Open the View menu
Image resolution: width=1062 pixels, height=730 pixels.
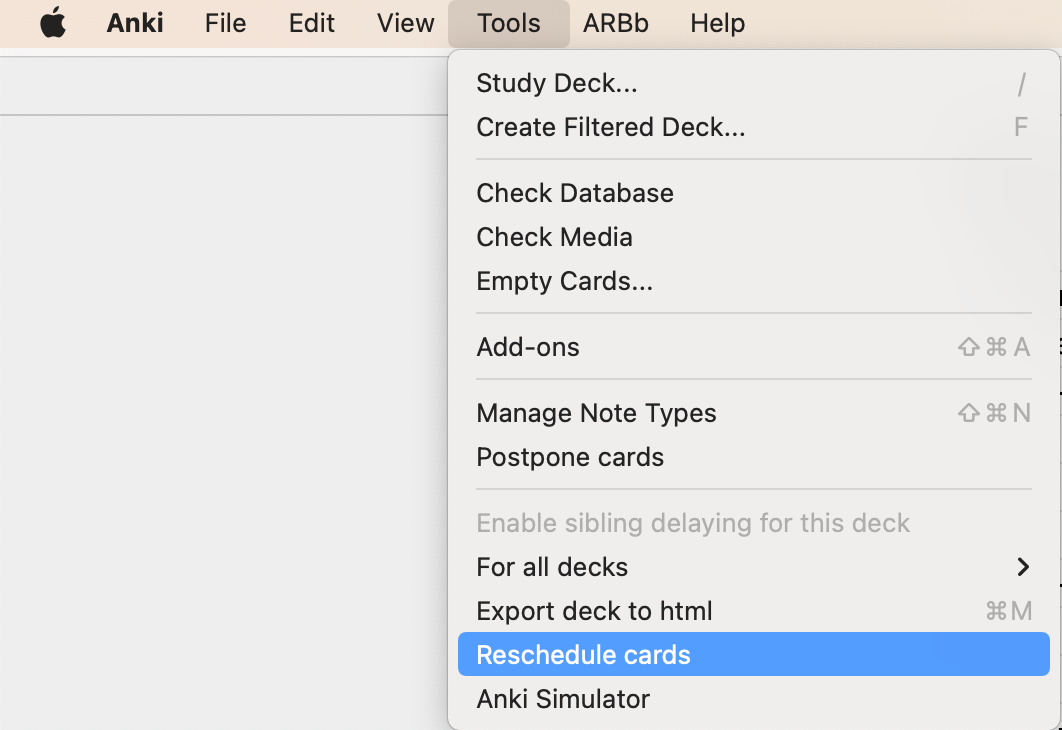click(404, 23)
